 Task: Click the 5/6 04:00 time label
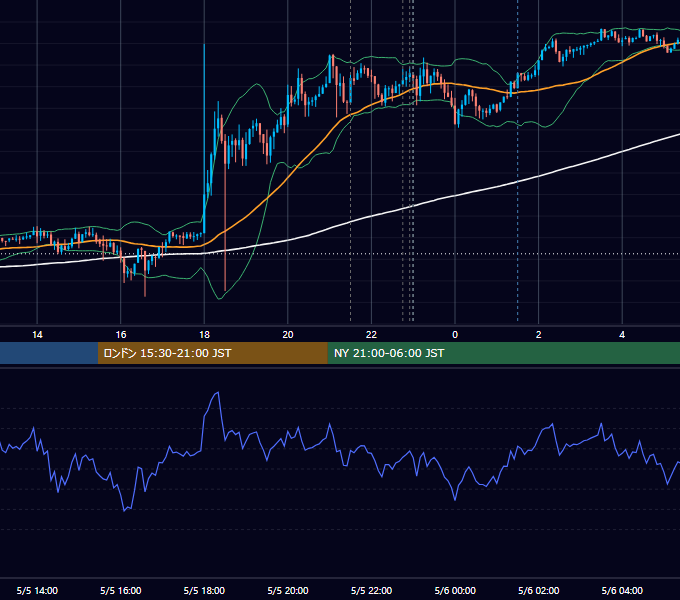pyautogui.click(x=622, y=590)
